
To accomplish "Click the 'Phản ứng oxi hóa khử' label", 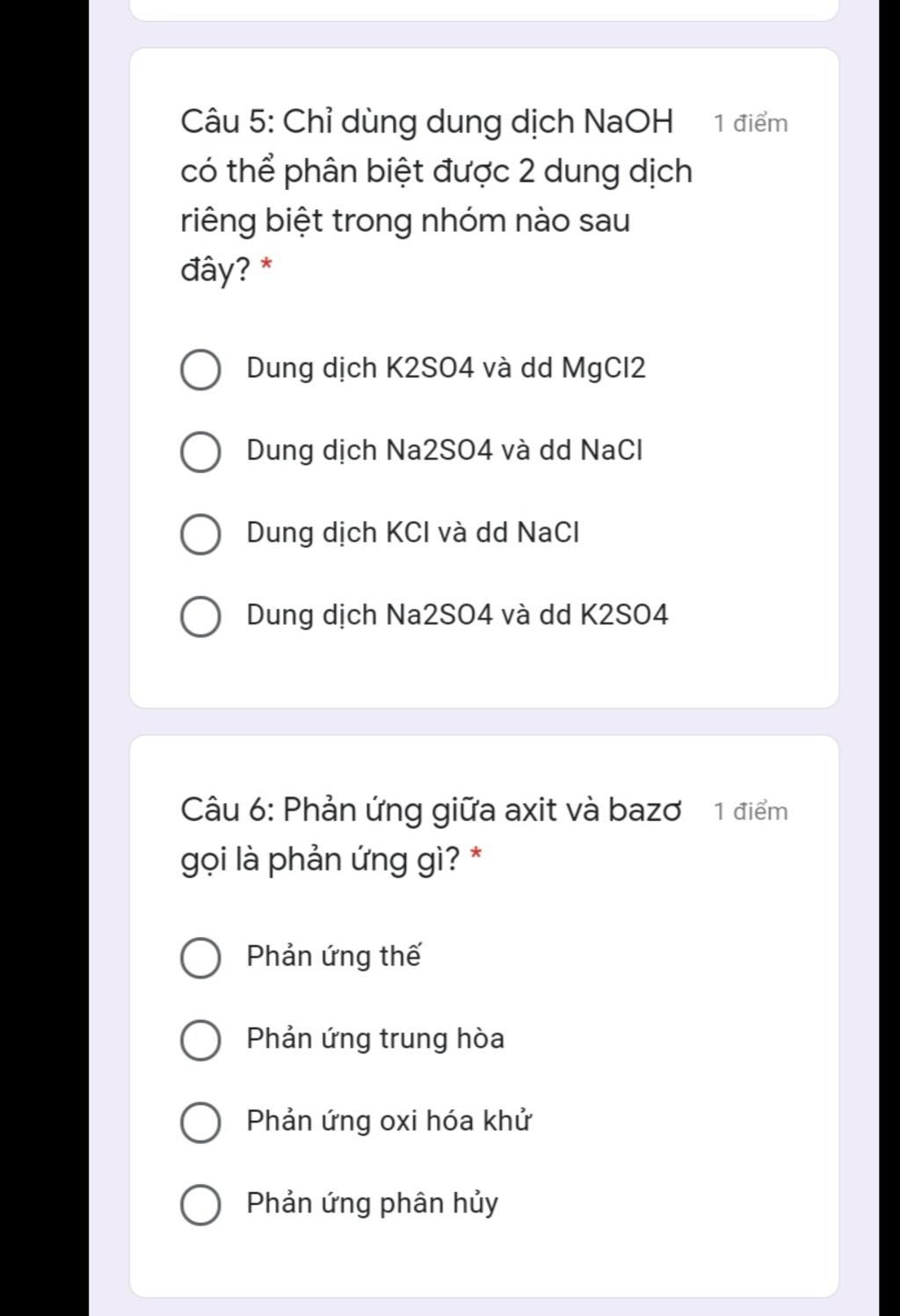I will tap(388, 1121).
